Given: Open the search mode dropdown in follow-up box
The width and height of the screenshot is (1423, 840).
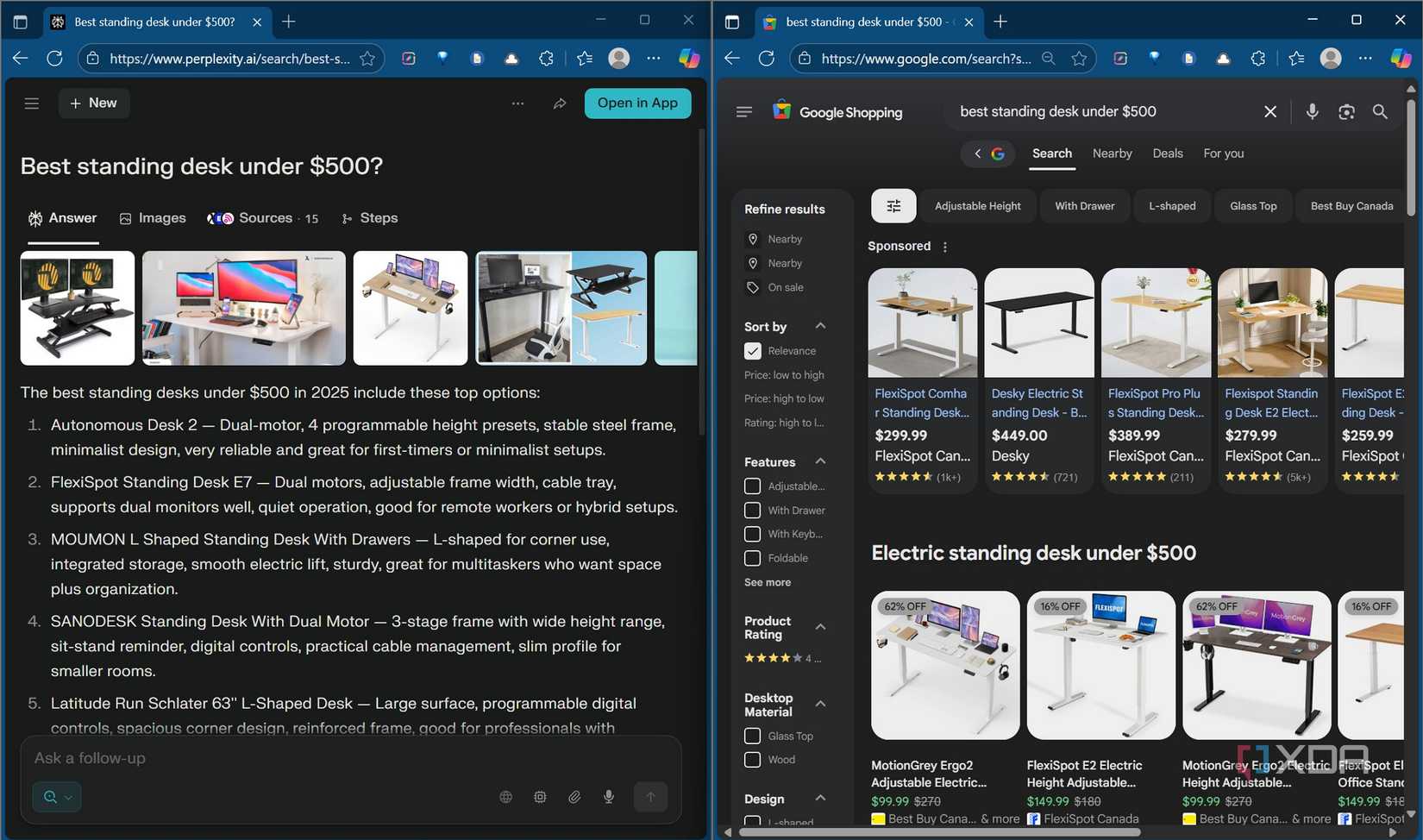Looking at the screenshot, I should pyautogui.click(x=58, y=797).
